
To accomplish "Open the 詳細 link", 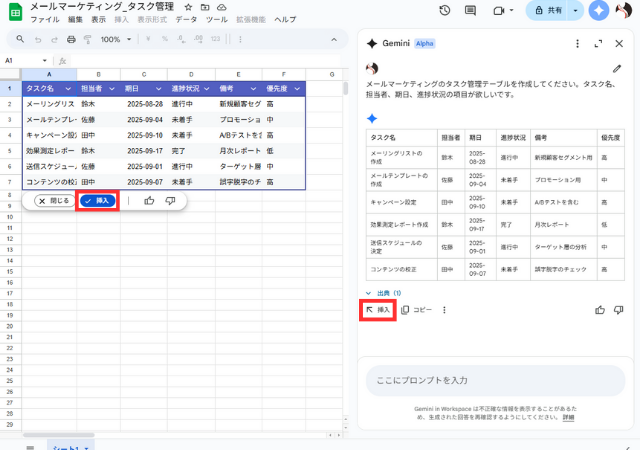I will [x=569, y=417].
